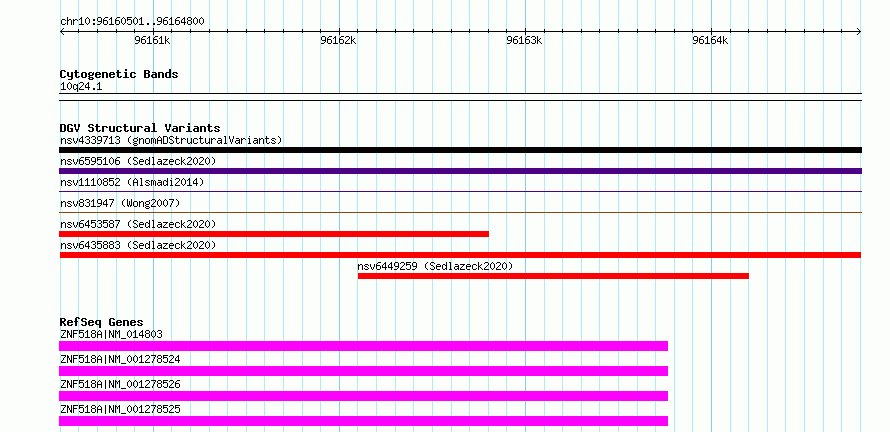The width and height of the screenshot is (890, 432).
Task: Click the Cytogenetic Bands track title
Action: 119,74
